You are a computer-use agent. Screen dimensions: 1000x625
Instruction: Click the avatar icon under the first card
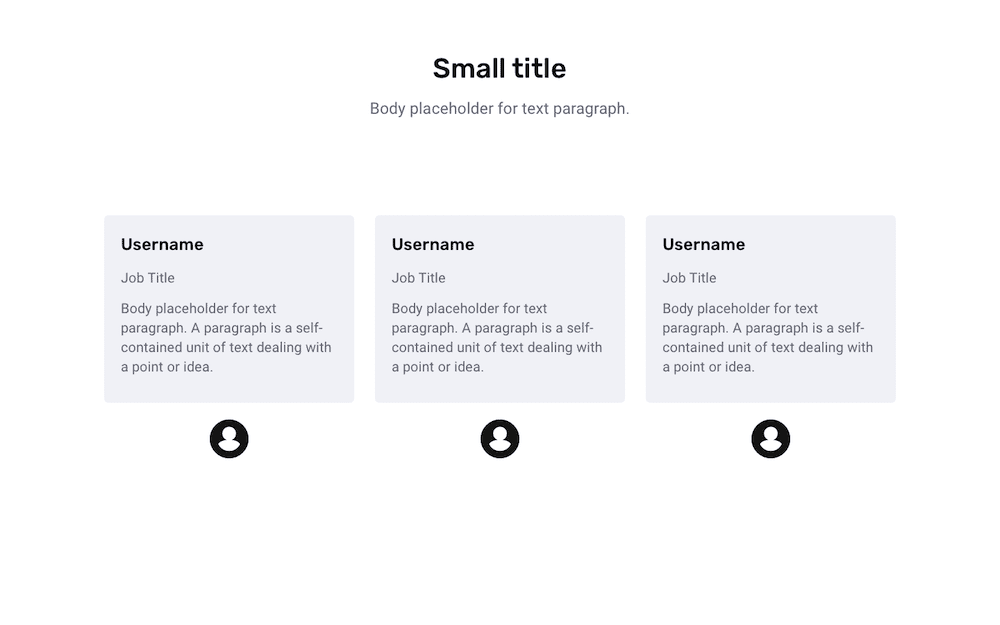click(229, 439)
